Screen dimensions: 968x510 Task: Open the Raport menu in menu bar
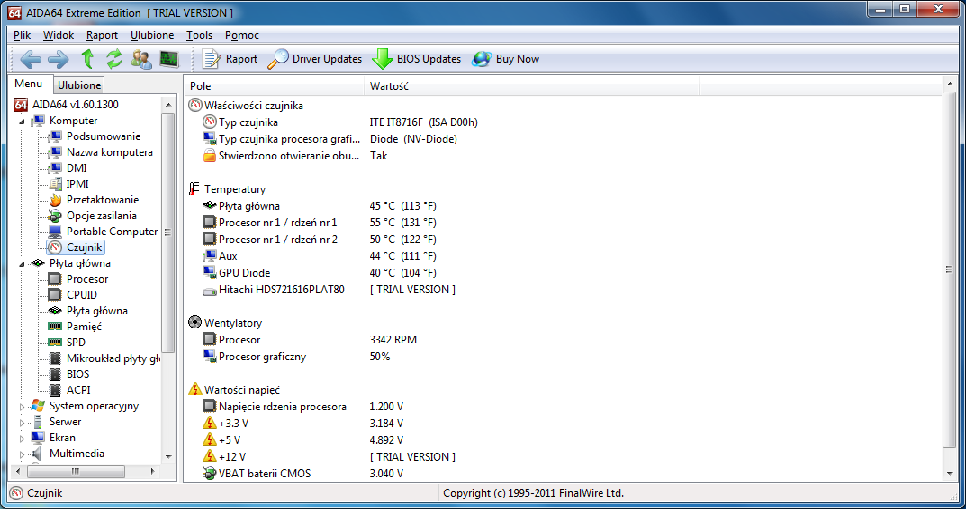coord(102,35)
